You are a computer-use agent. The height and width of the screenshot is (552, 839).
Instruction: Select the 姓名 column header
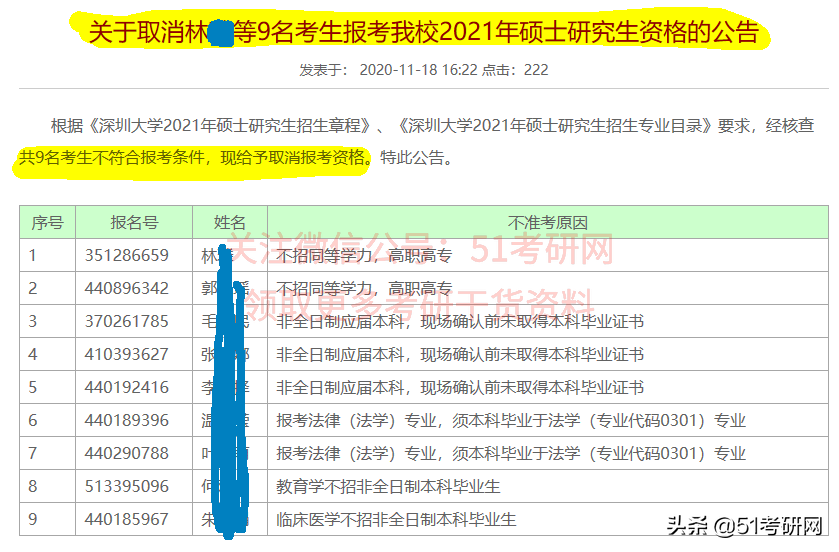coord(230,223)
